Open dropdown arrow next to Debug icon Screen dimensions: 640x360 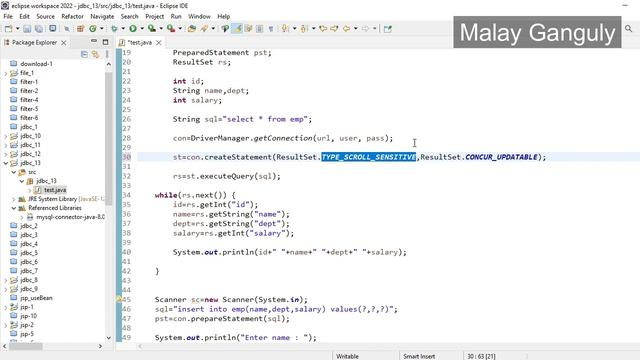pyautogui.click(x=123, y=29)
